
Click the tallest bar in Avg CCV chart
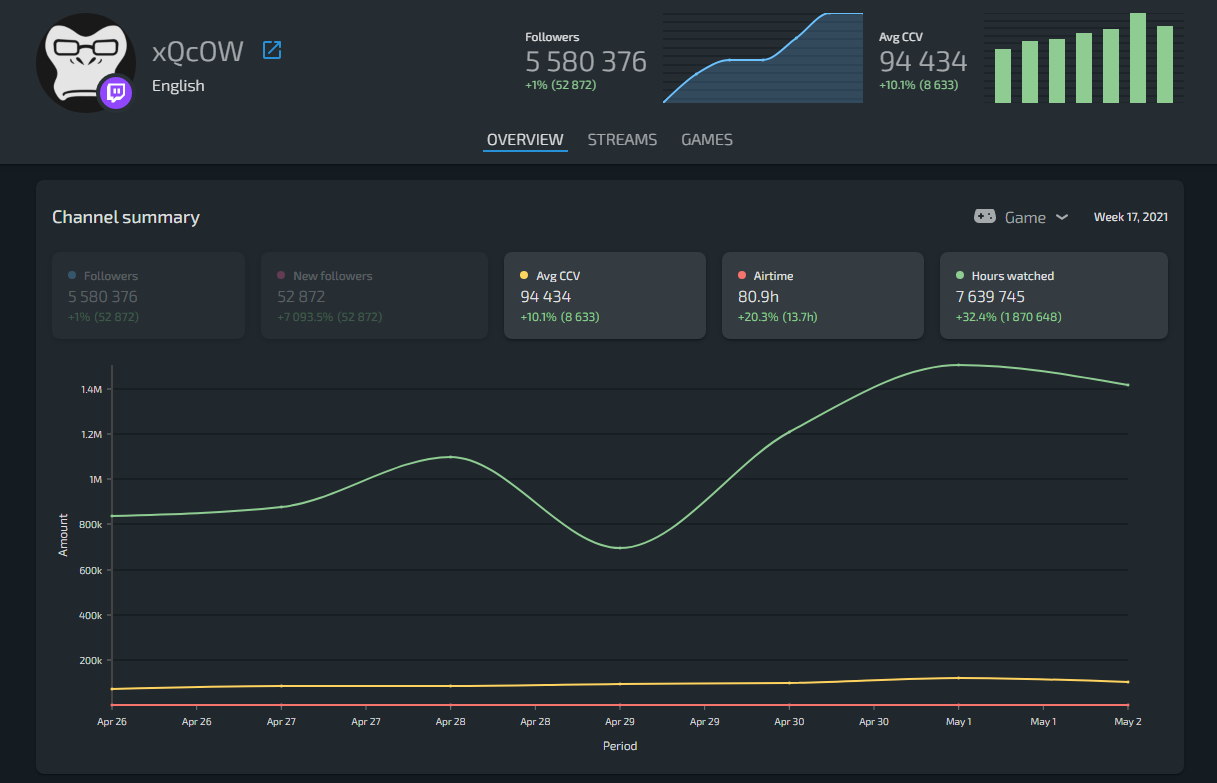(x=1138, y=58)
